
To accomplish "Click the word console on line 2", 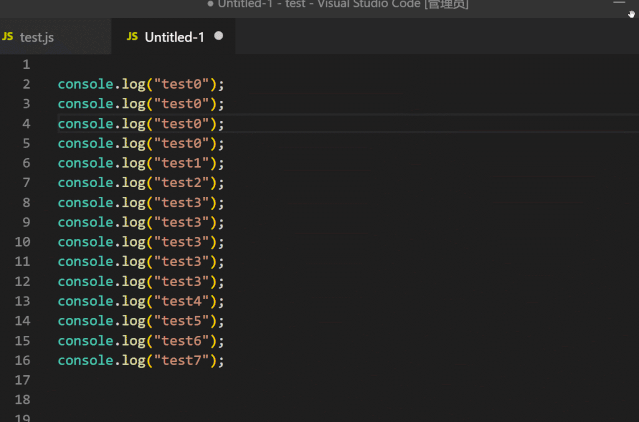I will pos(86,84).
